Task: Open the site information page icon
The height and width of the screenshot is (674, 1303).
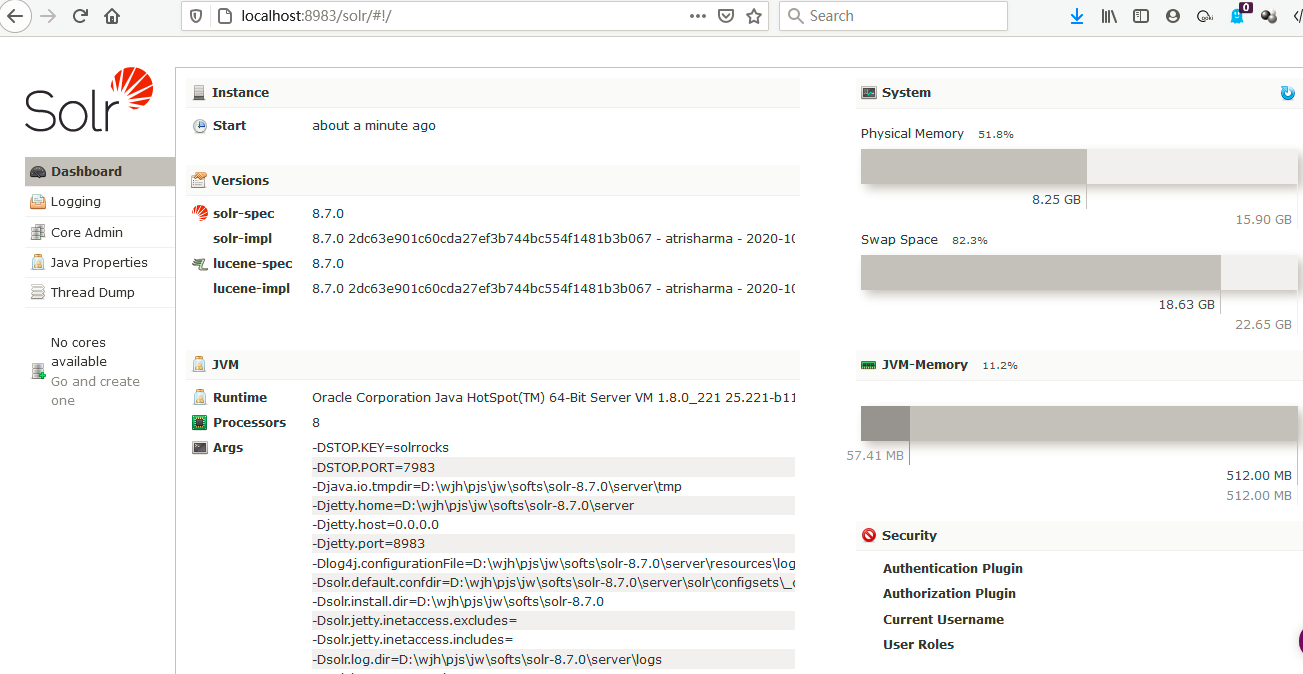Action: (224, 16)
